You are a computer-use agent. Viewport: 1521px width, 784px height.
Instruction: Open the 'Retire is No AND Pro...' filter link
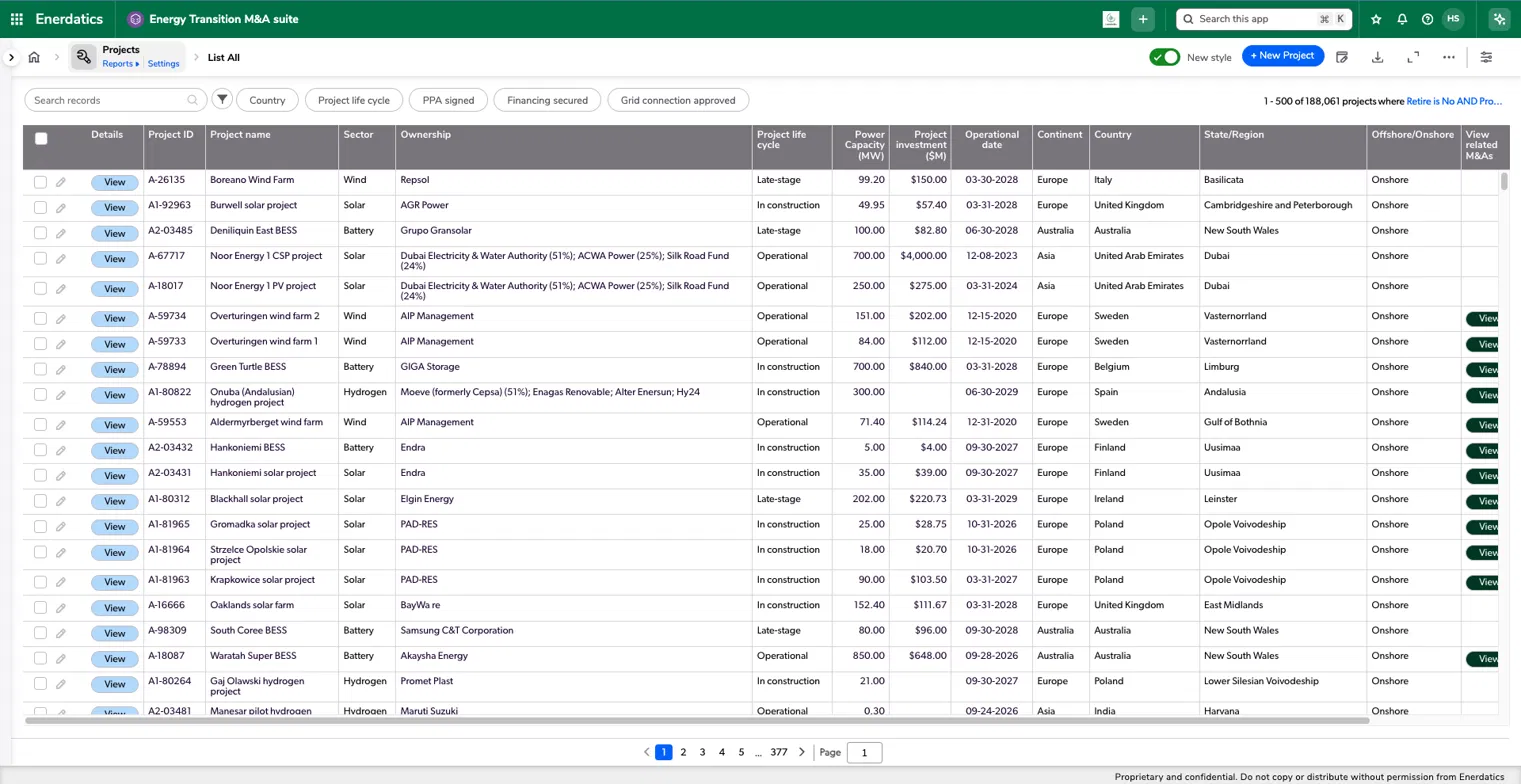pos(1454,101)
